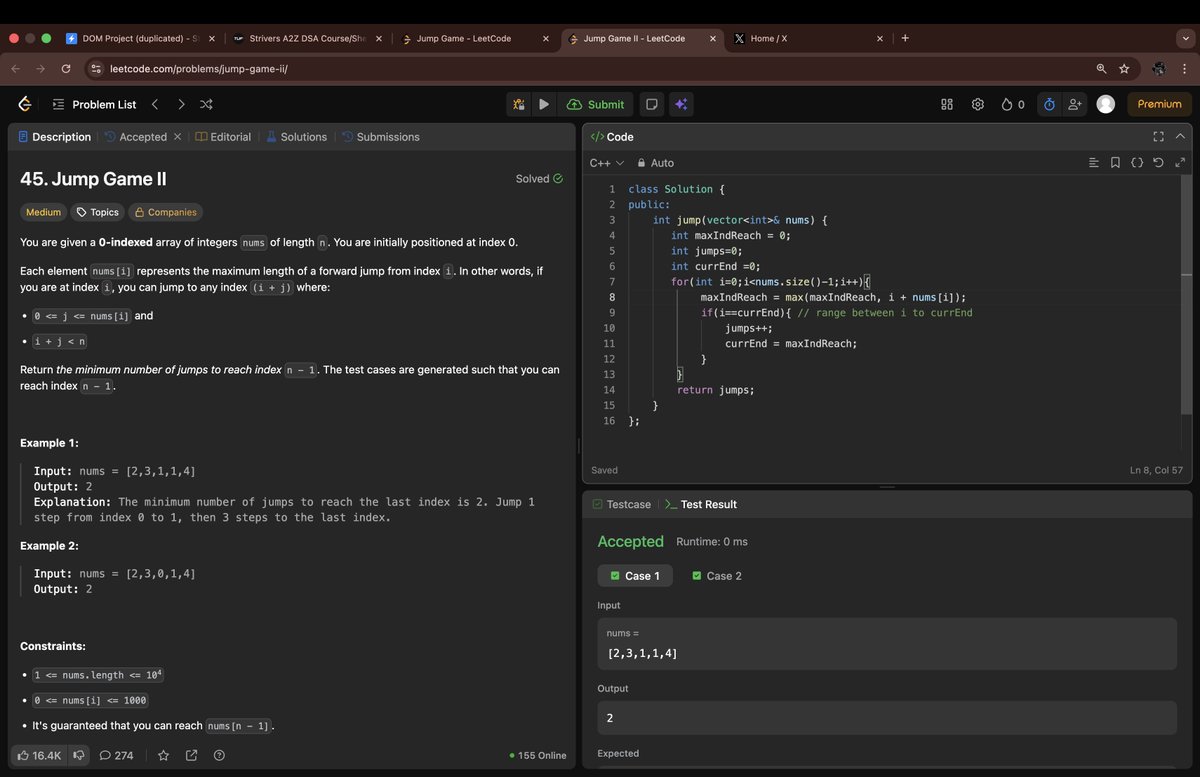Start the debugger icon beside Run
This screenshot has height=777, width=1200.
[x=519, y=104]
